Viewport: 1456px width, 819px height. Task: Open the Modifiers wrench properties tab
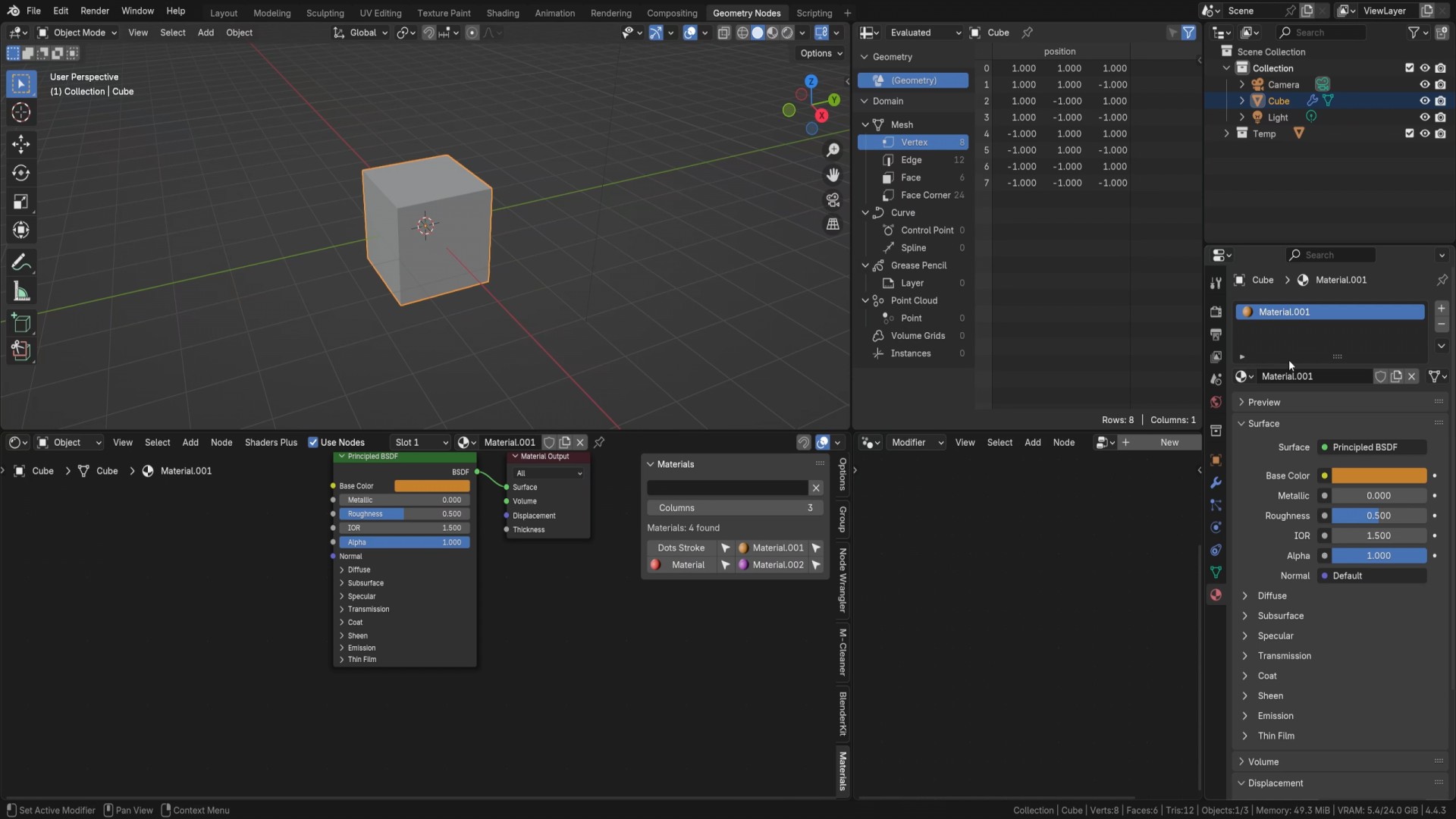point(1216,482)
